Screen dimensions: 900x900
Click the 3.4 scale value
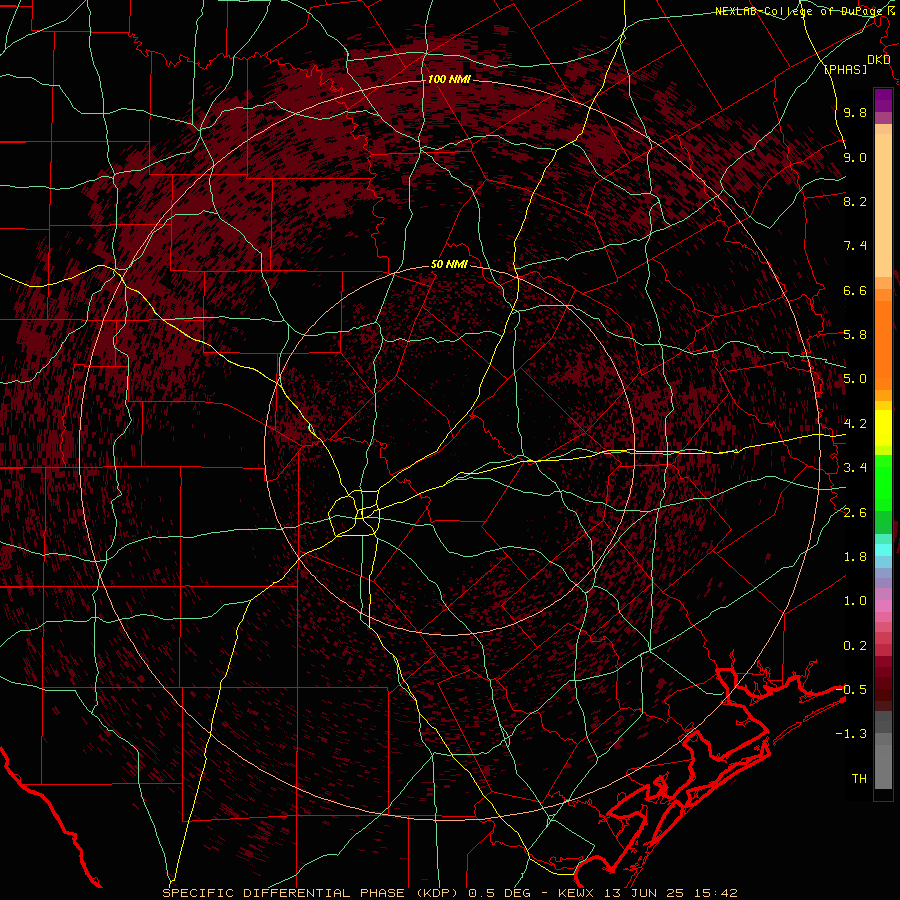pyautogui.click(x=855, y=468)
